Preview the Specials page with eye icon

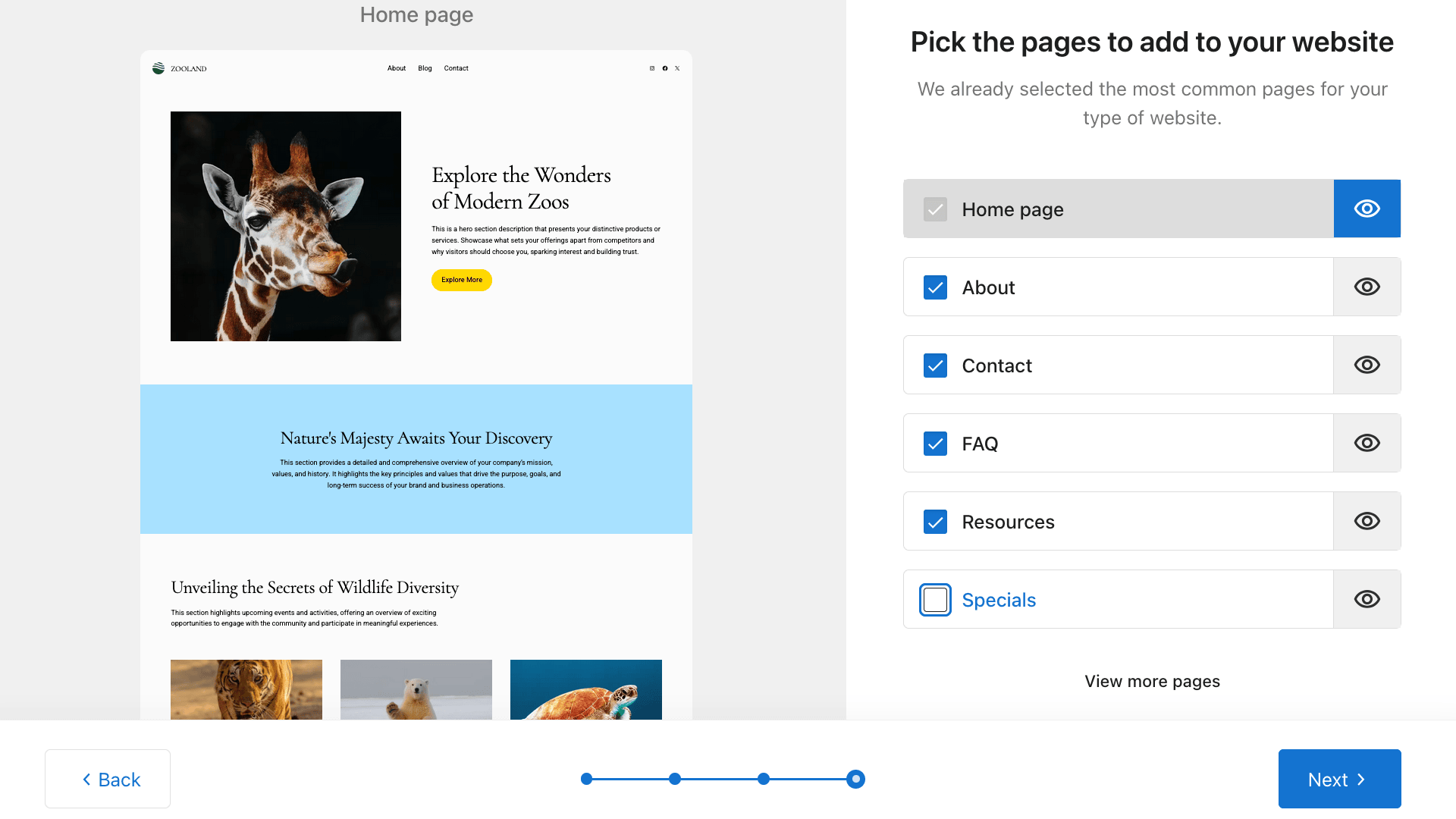[x=1367, y=599]
